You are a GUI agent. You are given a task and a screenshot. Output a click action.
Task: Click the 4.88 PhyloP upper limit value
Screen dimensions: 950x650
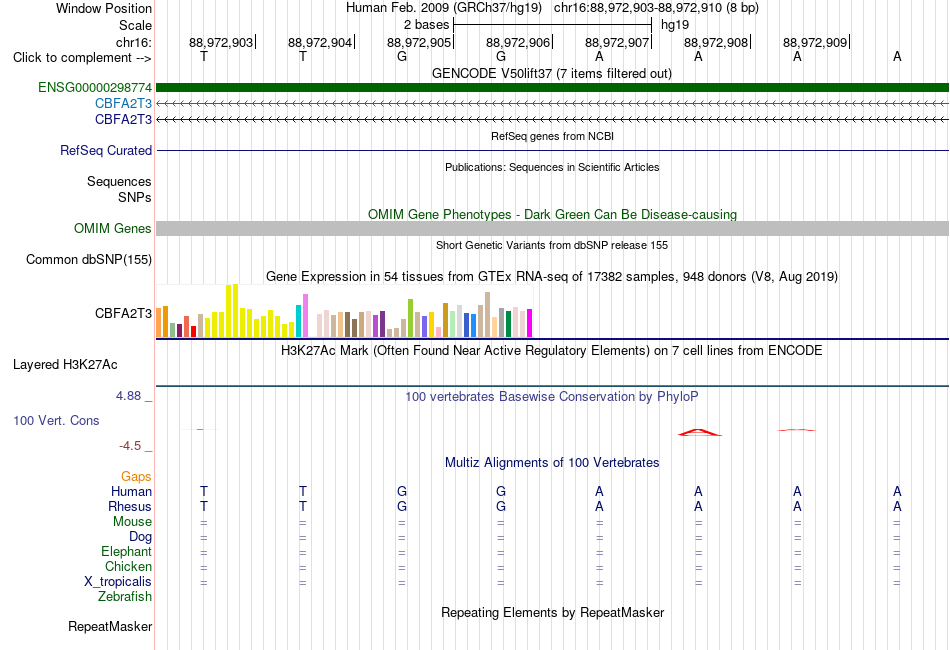128,396
